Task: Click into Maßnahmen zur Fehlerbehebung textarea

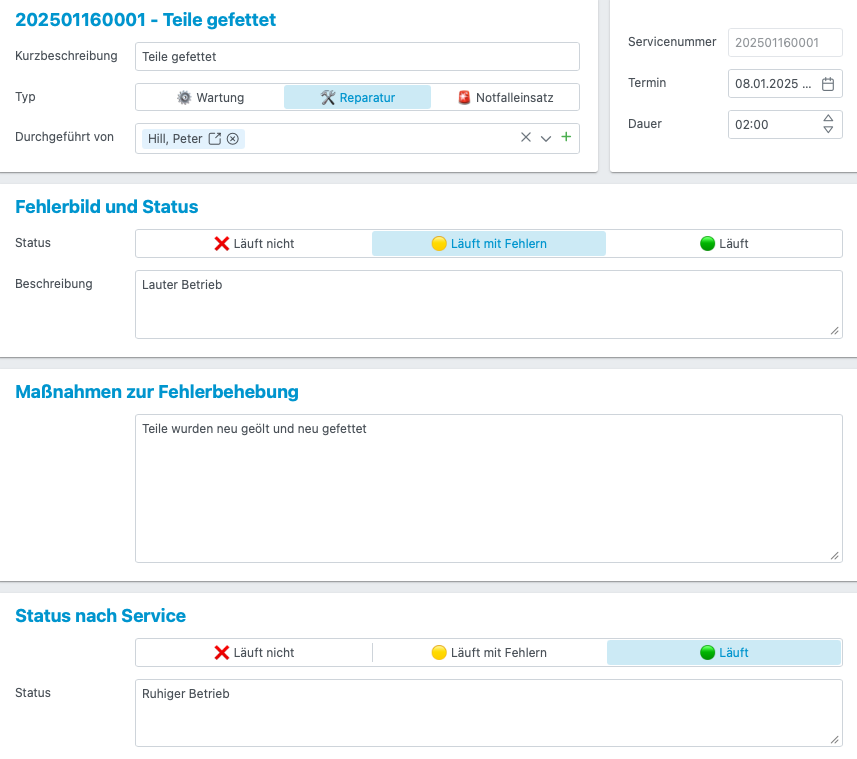Action: pos(488,488)
